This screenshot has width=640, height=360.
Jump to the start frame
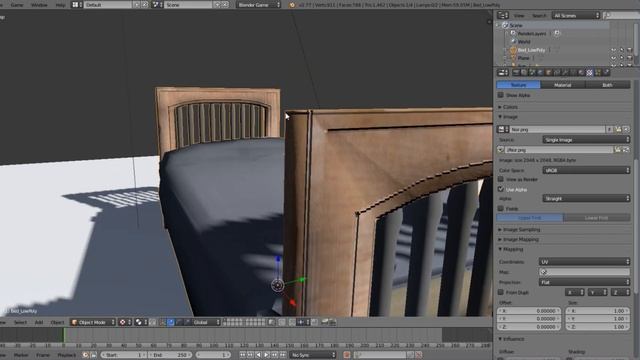tap(242, 355)
